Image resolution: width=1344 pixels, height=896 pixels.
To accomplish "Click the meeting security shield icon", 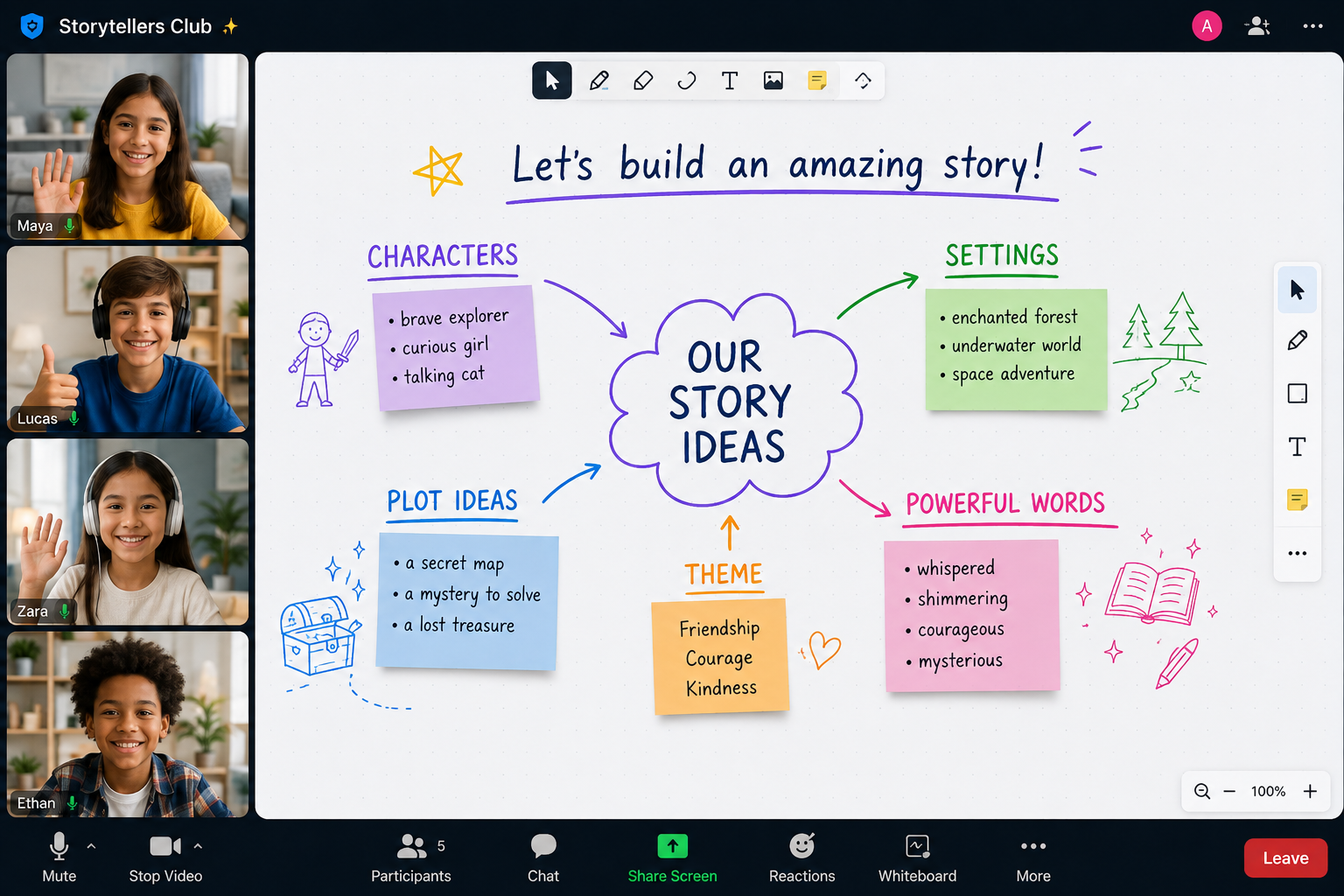I will click(x=32, y=26).
